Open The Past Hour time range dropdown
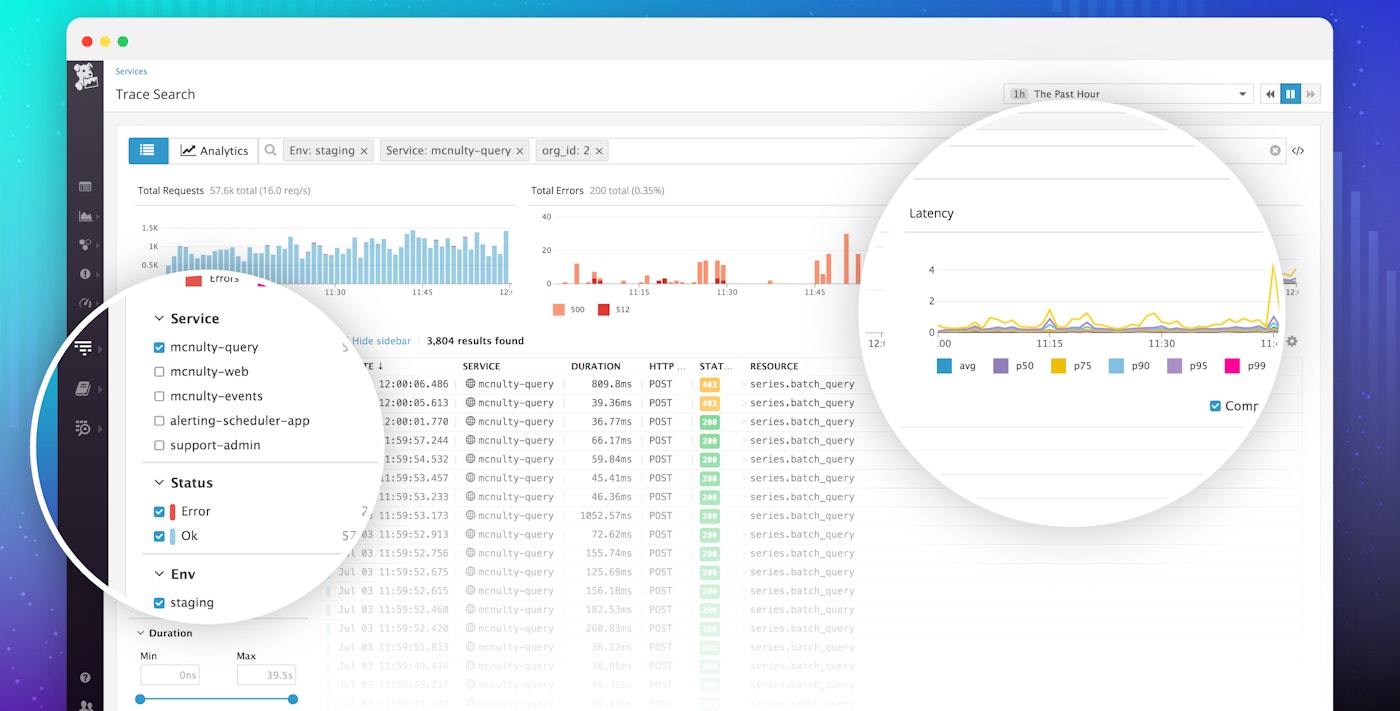The width and height of the screenshot is (1400, 711). pyautogui.click(x=1128, y=93)
